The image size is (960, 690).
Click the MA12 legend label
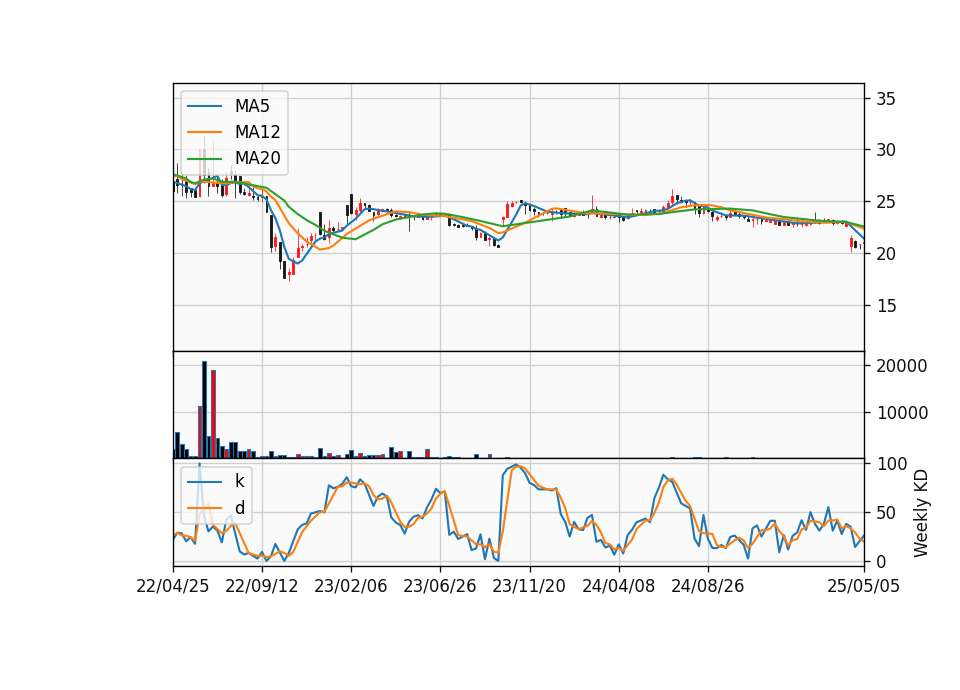(x=258, y=132)
